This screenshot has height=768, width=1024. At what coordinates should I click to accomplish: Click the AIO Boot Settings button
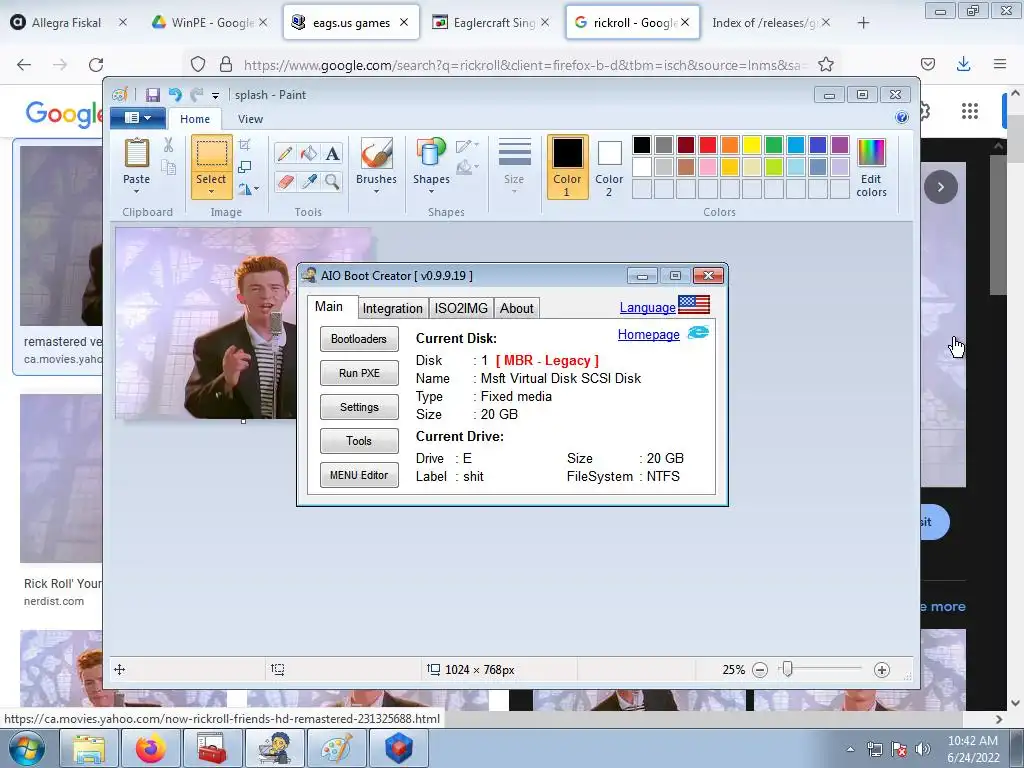click(x=359, y=407)
